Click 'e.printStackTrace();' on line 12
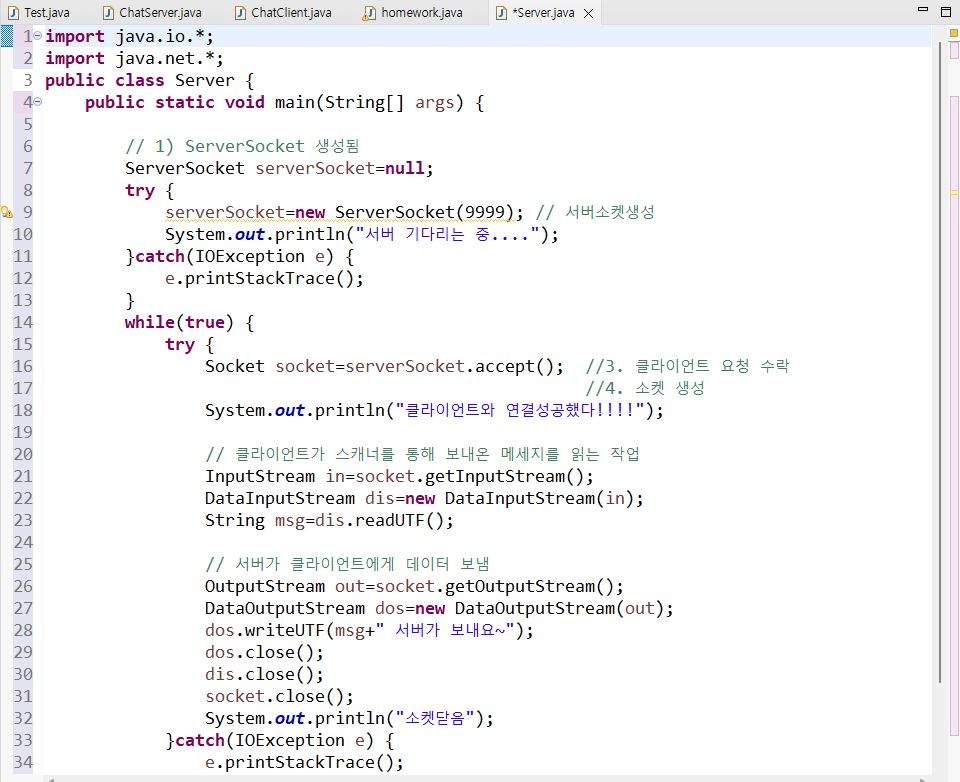960x782 pixels. coord(264,279)
